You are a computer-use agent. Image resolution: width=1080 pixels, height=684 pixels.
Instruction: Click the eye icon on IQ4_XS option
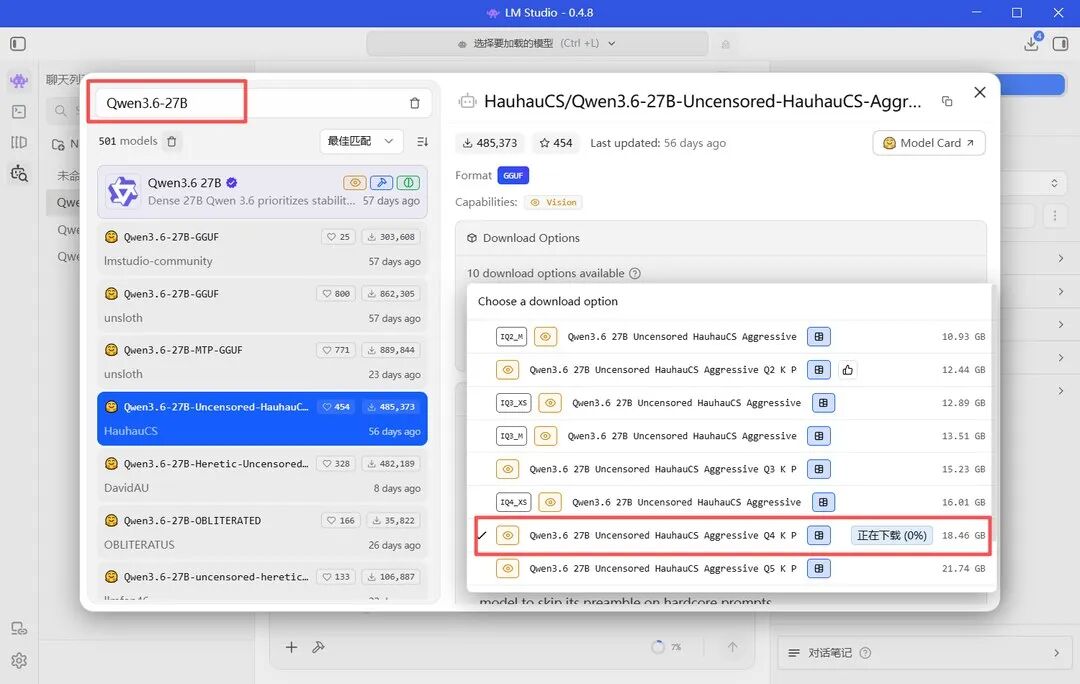[x=550, y=502]
